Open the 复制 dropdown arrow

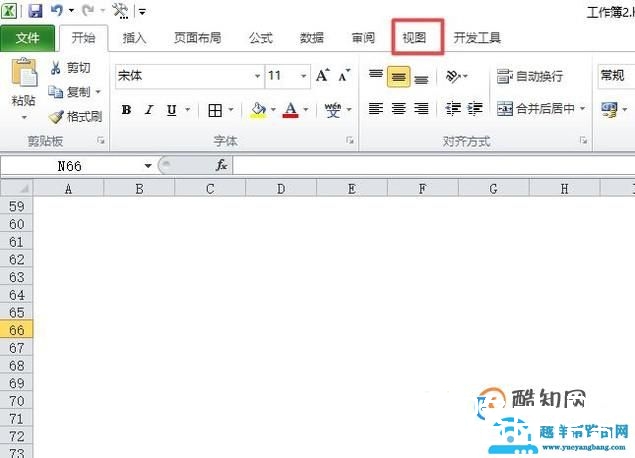click(x=98, y=92)
